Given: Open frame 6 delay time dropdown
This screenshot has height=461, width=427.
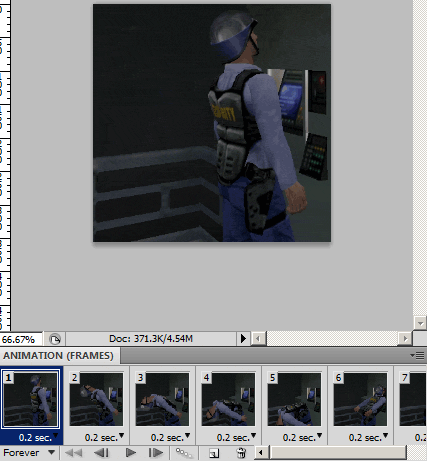Looking at the screenshot, I should click(368, 437).
